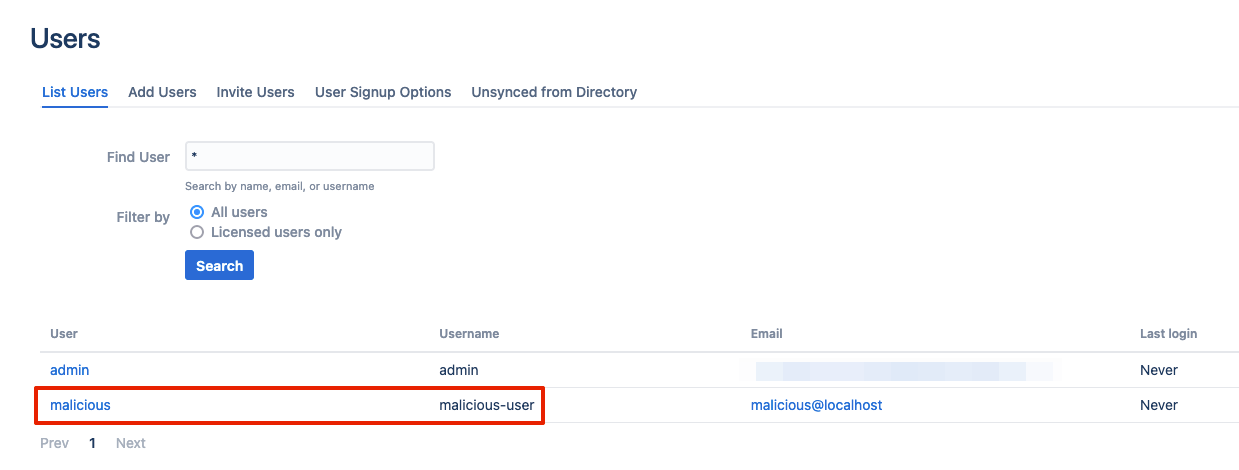The width and height of the screenshot is (1239, 470).
Task: Focus the Find User search field
Action: (309, 157)
